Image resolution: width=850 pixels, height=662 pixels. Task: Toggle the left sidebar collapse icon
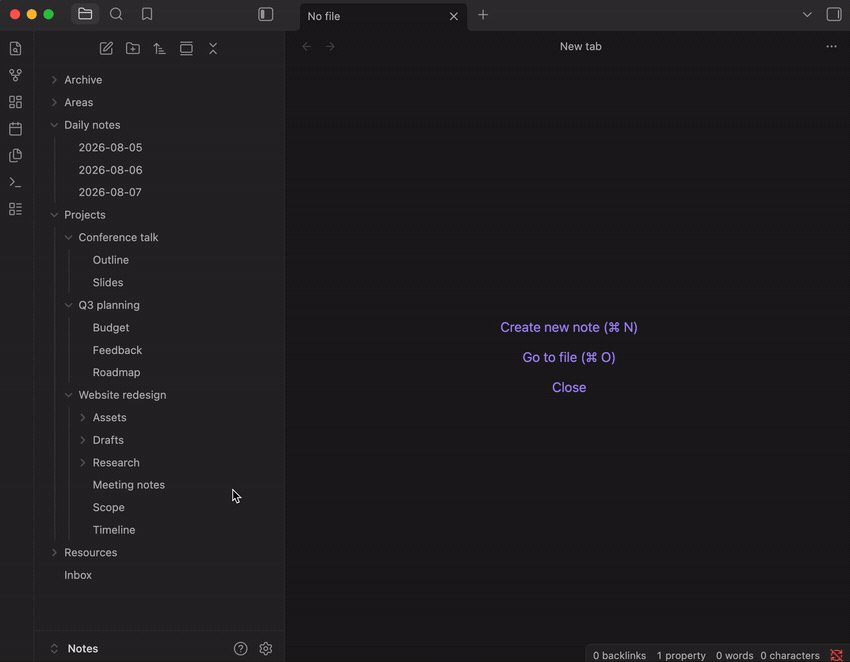tap(266, 14)
